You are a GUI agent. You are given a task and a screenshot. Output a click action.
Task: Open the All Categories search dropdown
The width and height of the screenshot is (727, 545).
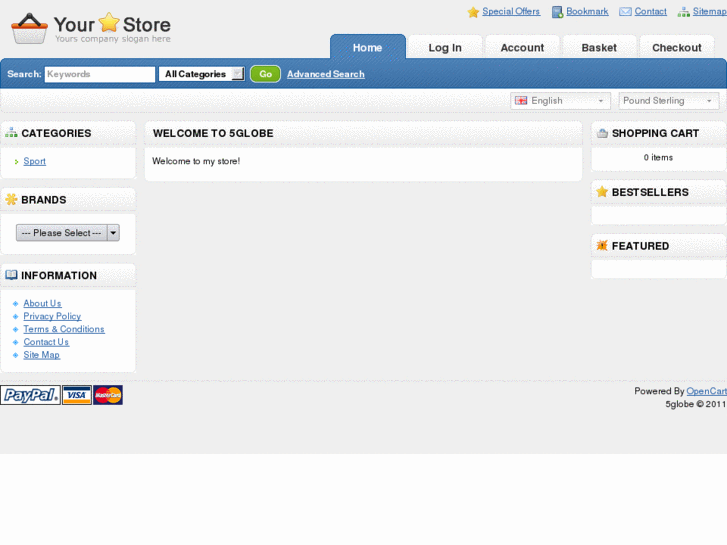[202, 74]
